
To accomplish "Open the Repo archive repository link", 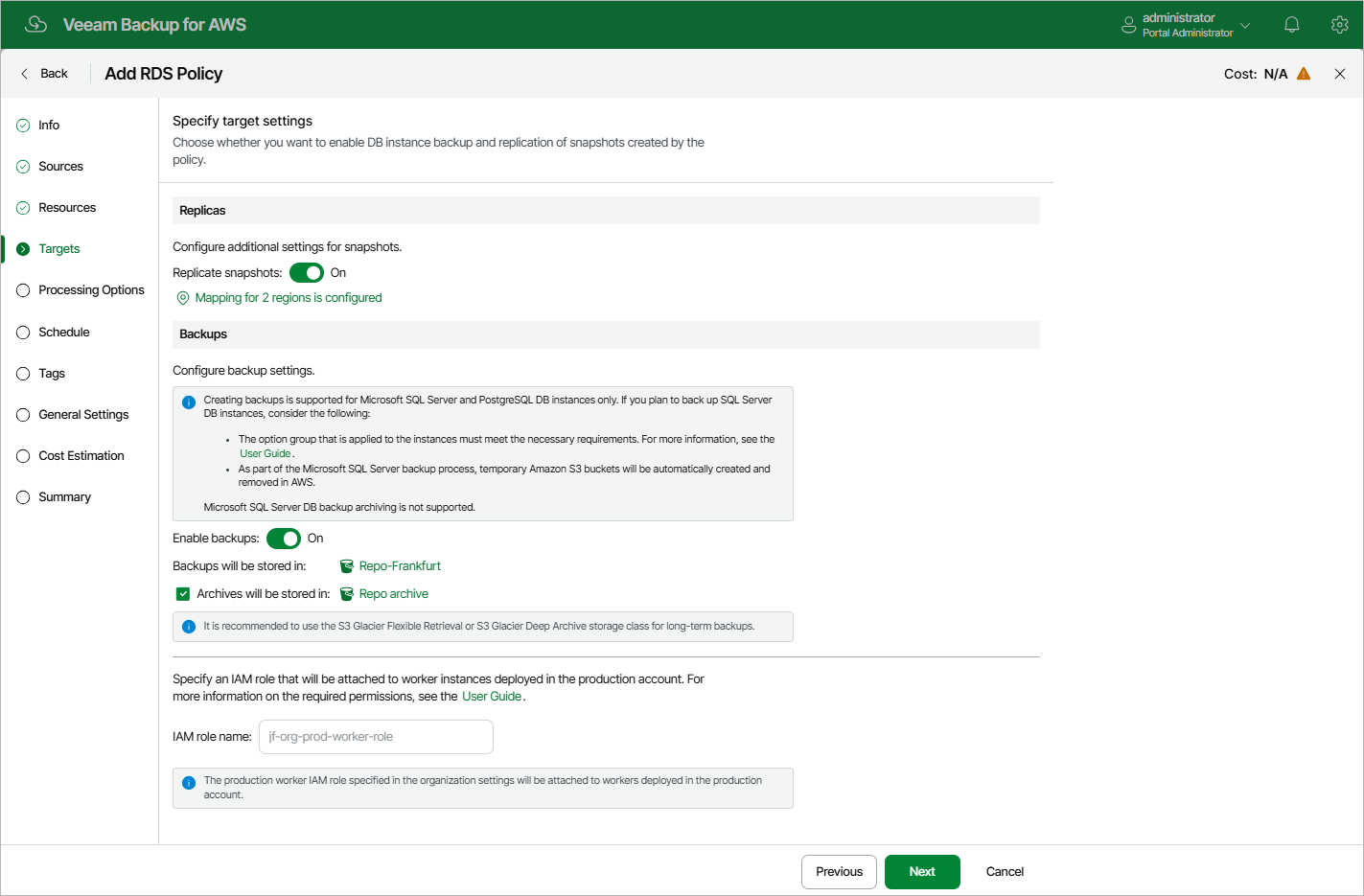I will tap(394, 594).
